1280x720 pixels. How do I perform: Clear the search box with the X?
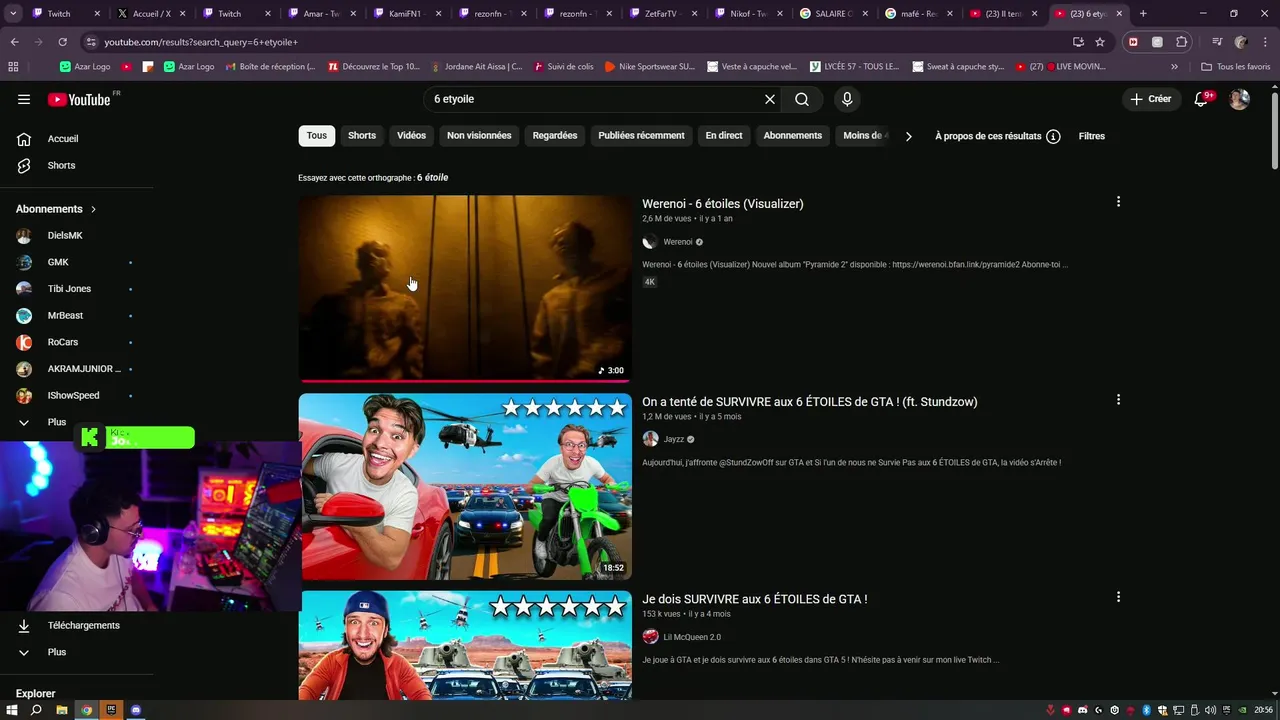770,99
